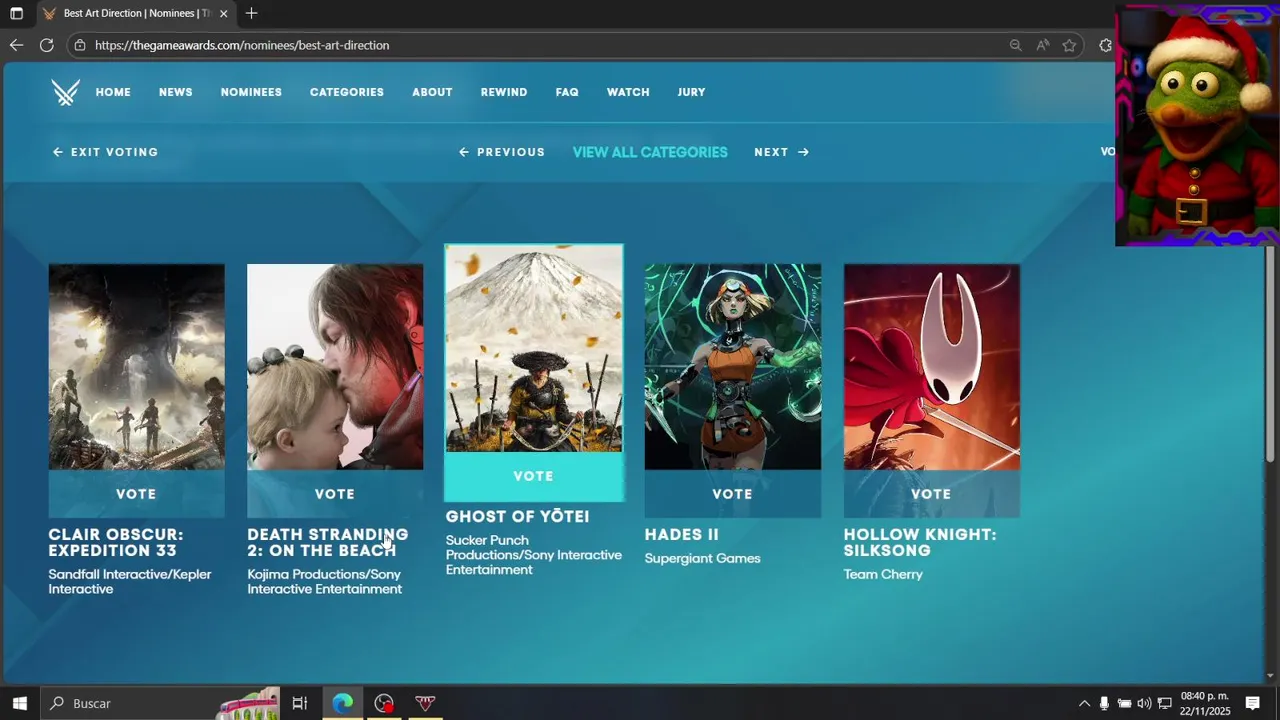The height and width of the screenshot is (720, 1280).
Task: Open Task View on taskbar
Action: [299, 703]
